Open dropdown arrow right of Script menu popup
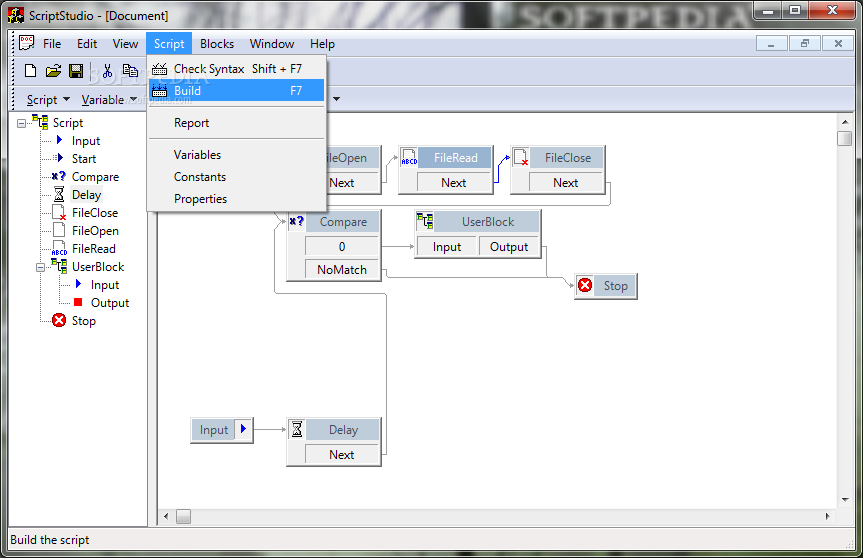The image size is (863, 558). tap(336, 99)
